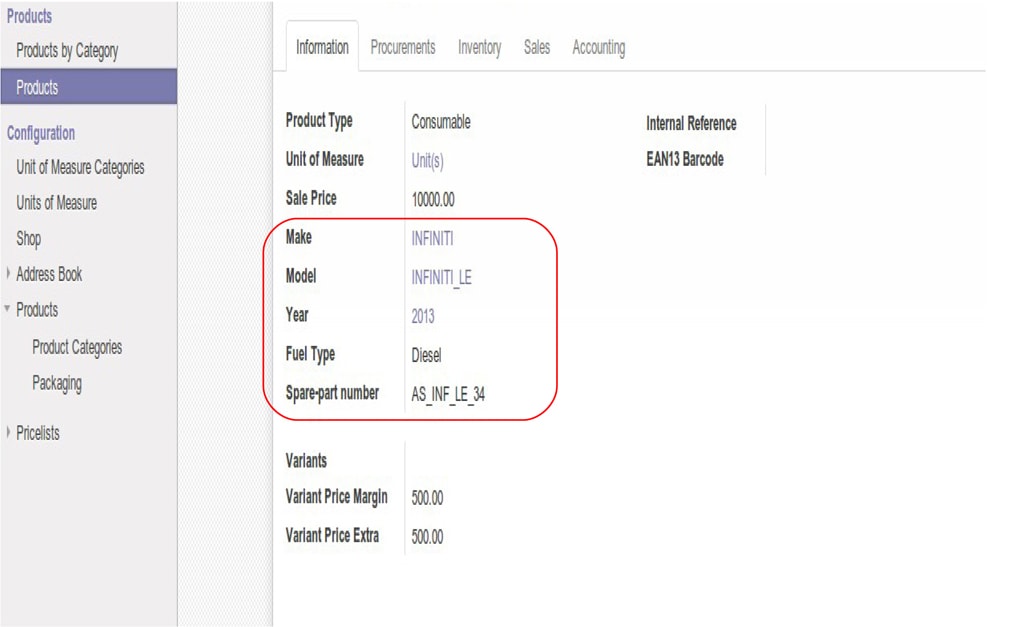This screenshot has width=1015, height=627.
Task: Open Units of Measure menu
Action: [56, 203]
